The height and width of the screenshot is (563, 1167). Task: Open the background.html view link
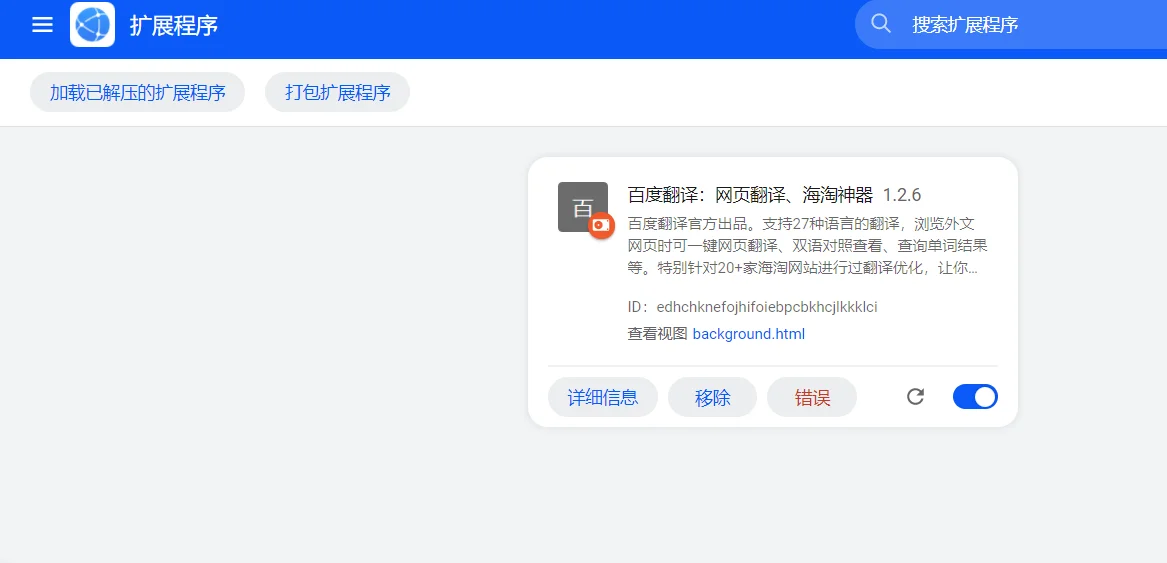tap(749, 334)
